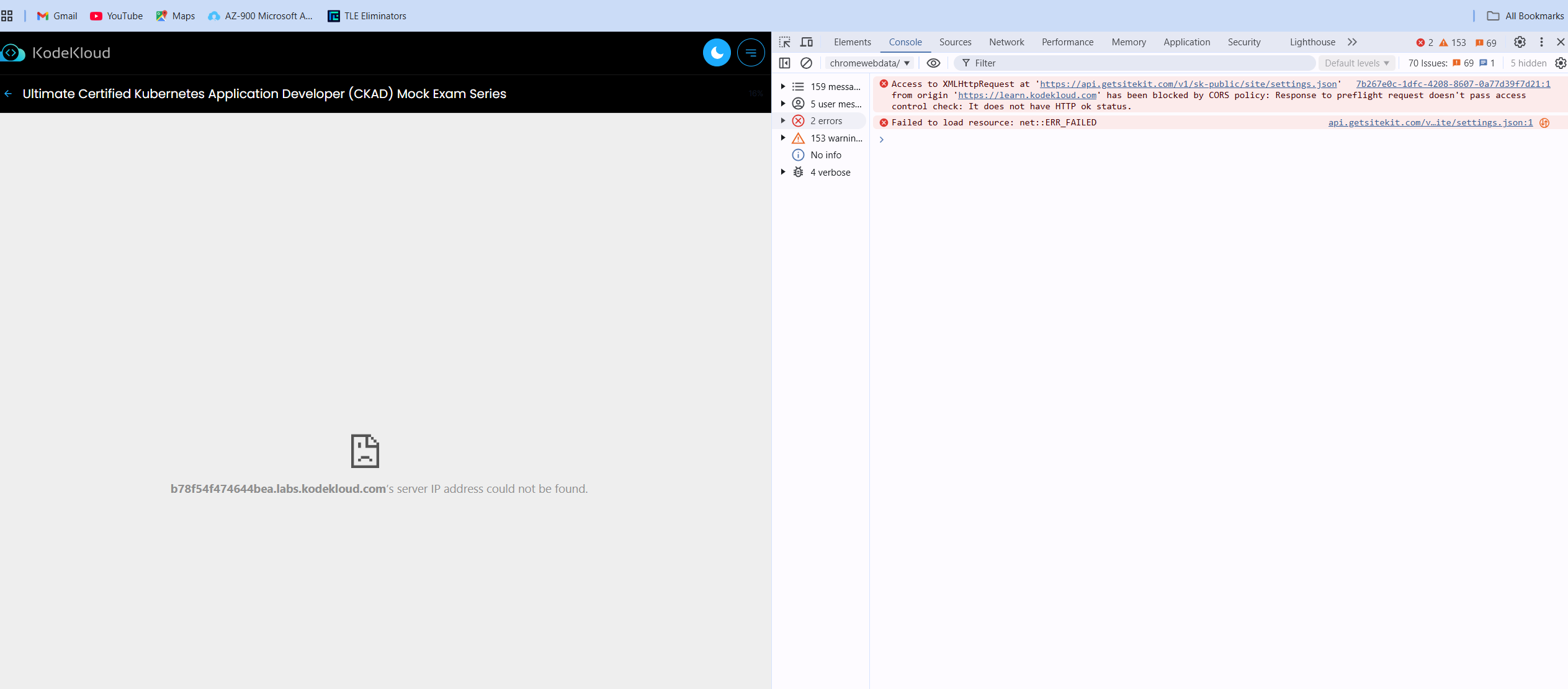Open the Default levels dropdown
Viewport: 1568px width, 689px height.
[1356, 63]
